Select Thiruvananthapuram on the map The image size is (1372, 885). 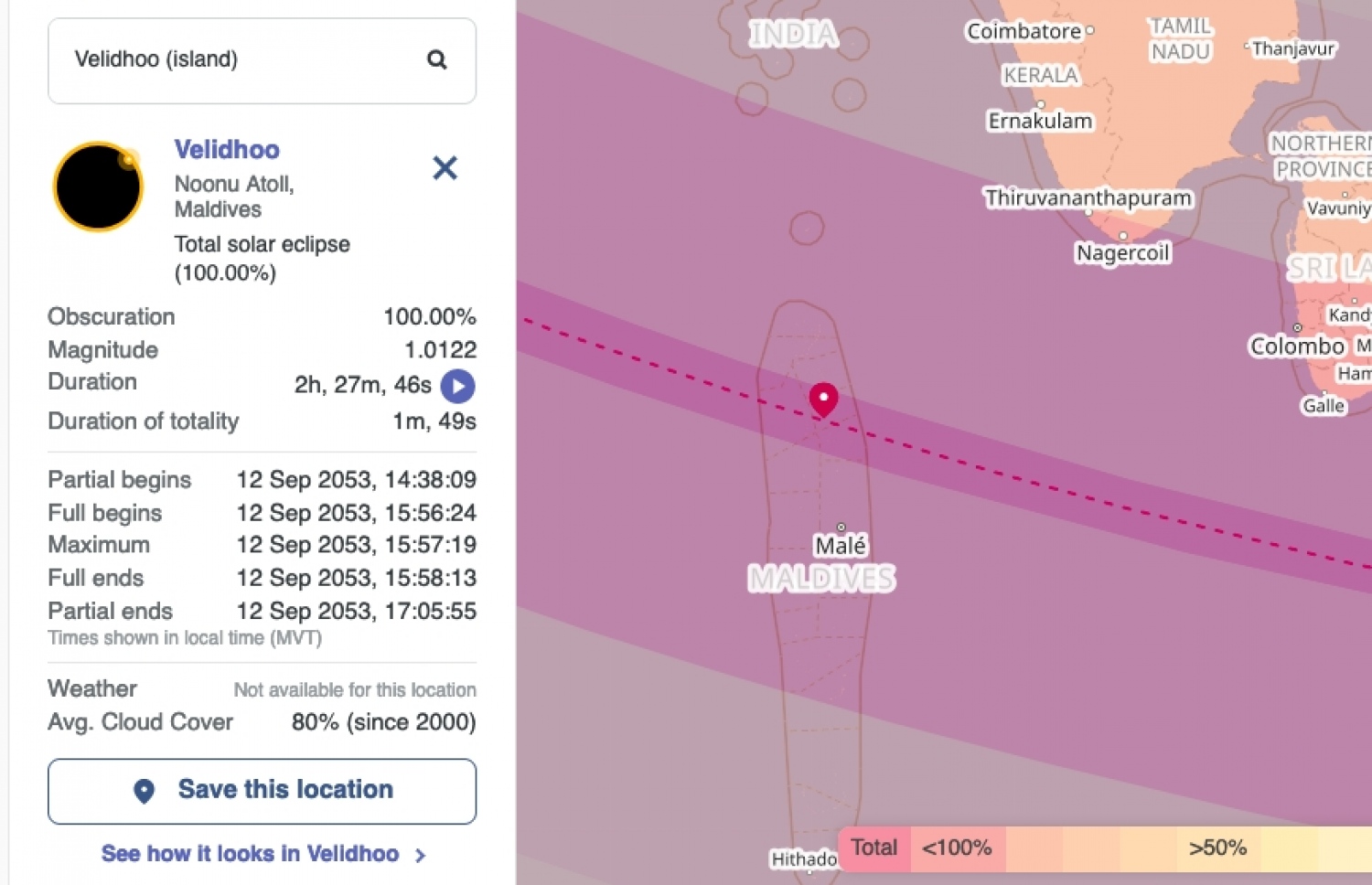[1088, 198]
